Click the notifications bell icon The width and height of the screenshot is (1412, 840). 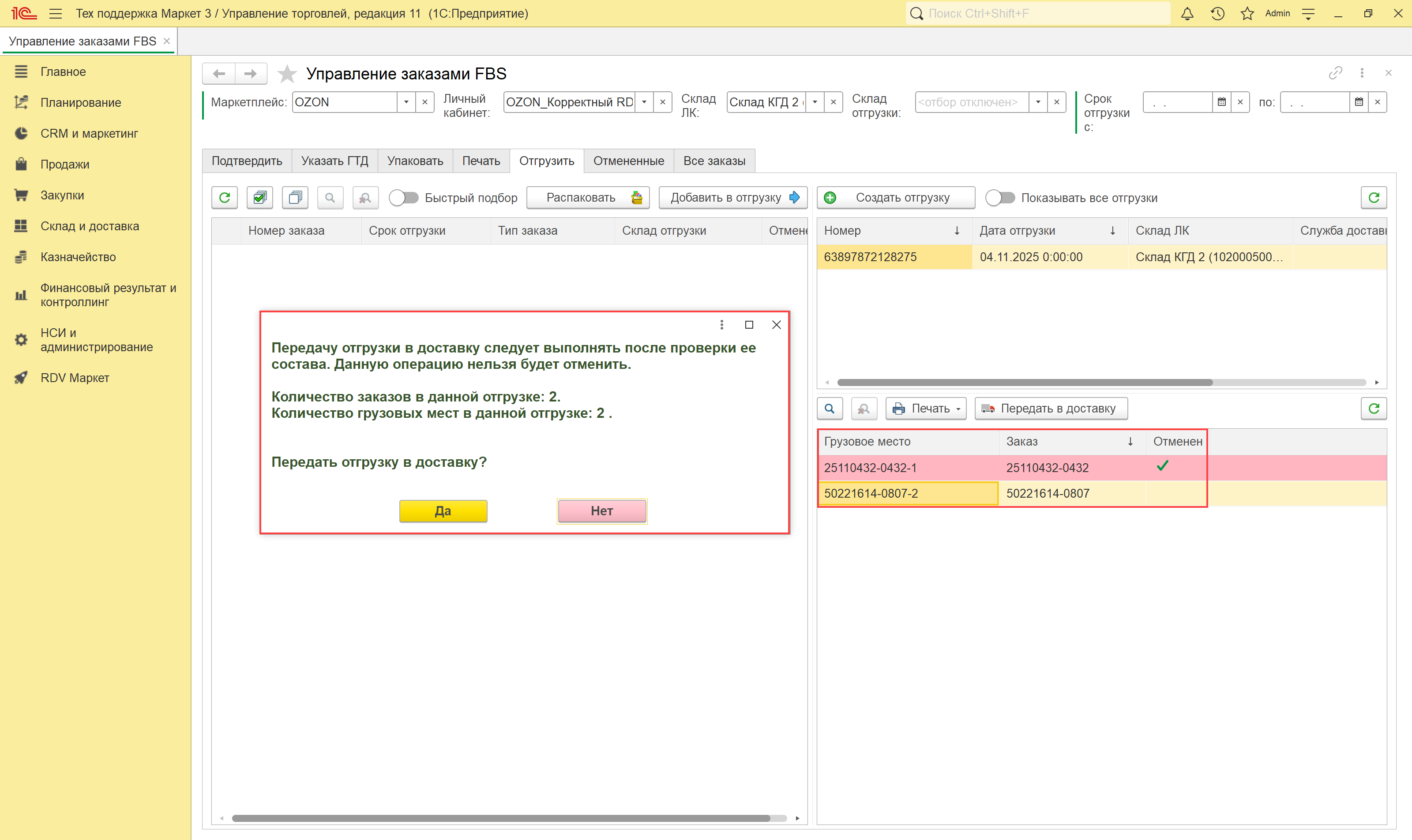point(1187,14)
